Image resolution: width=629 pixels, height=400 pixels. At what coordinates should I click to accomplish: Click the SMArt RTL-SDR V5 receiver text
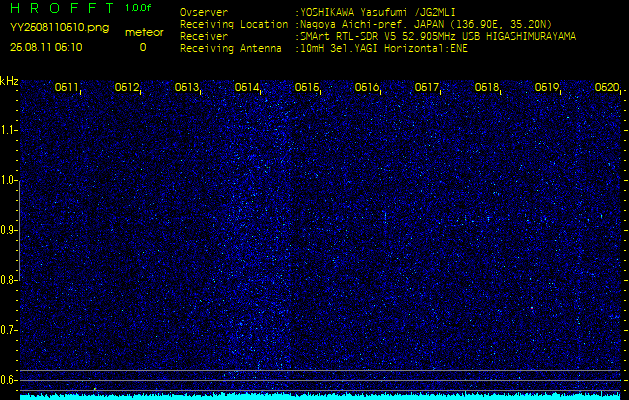point(436,37)
